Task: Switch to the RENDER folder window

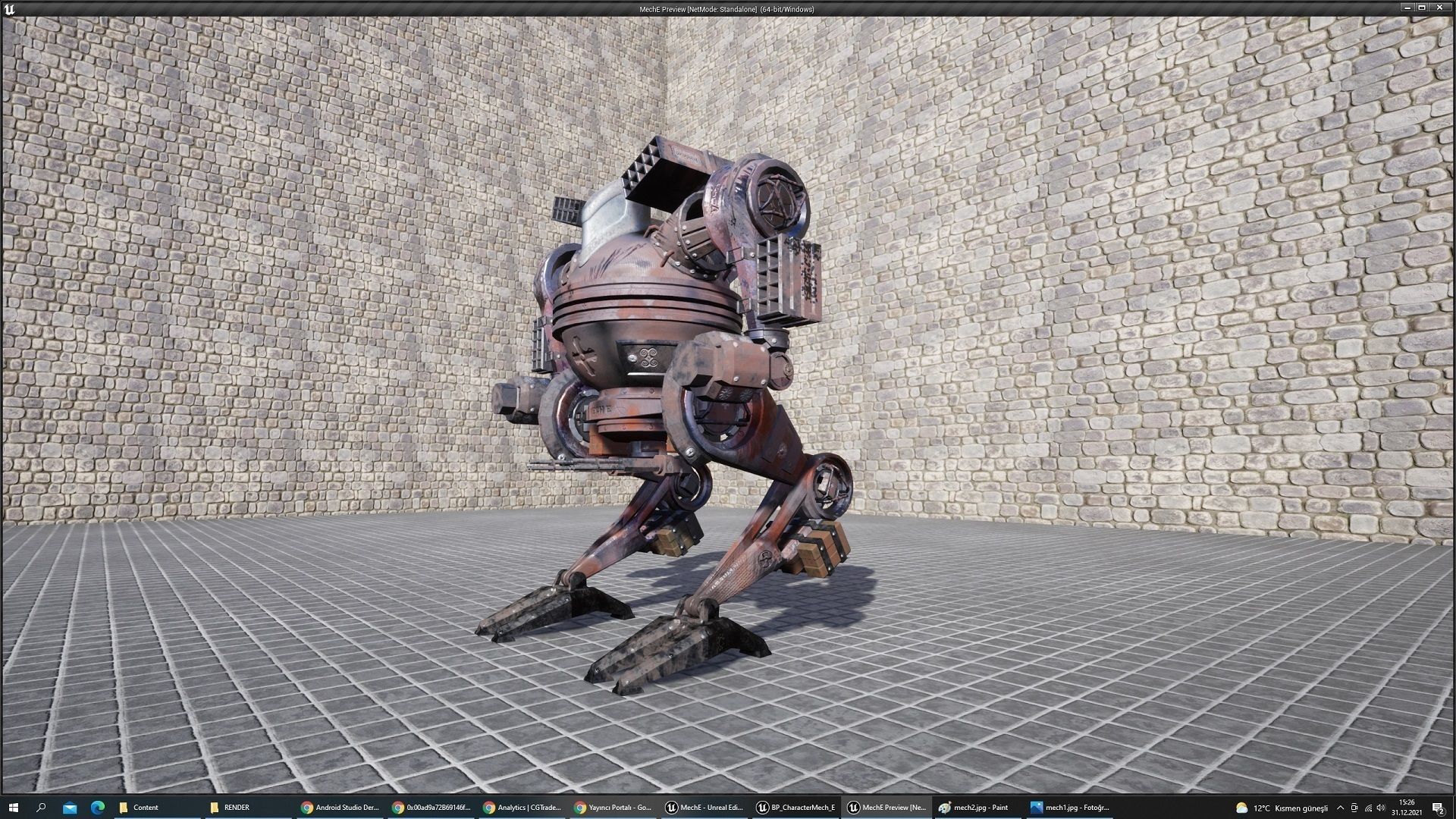Action: 235,808
